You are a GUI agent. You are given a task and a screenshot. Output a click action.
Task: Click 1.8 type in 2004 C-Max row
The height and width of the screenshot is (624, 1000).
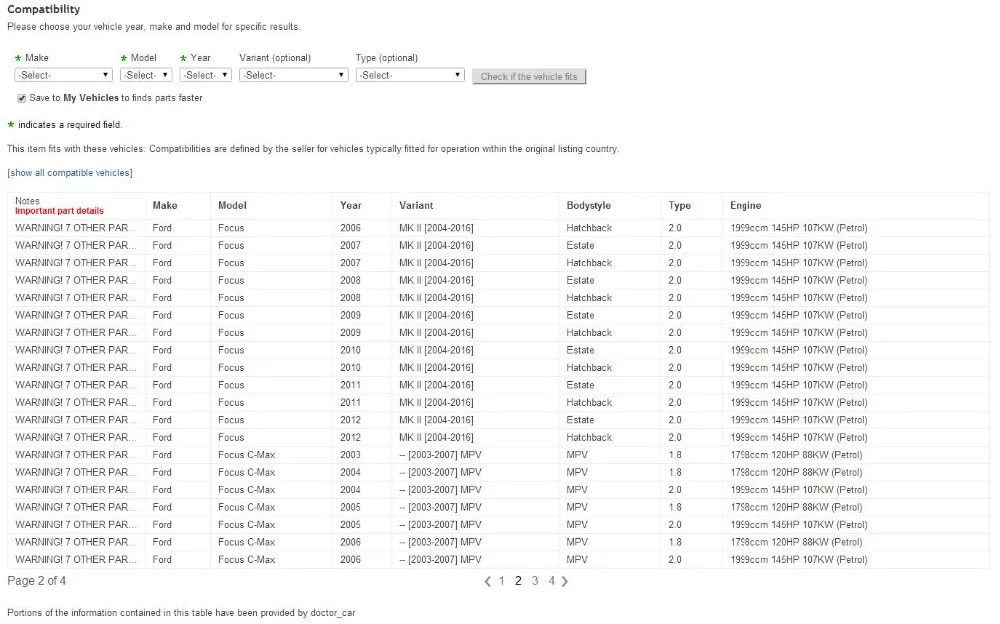click(x=675, y=473)
